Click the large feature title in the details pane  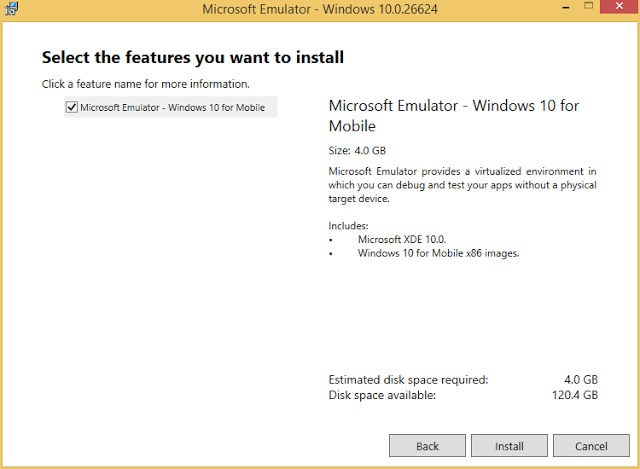[454, 116]
